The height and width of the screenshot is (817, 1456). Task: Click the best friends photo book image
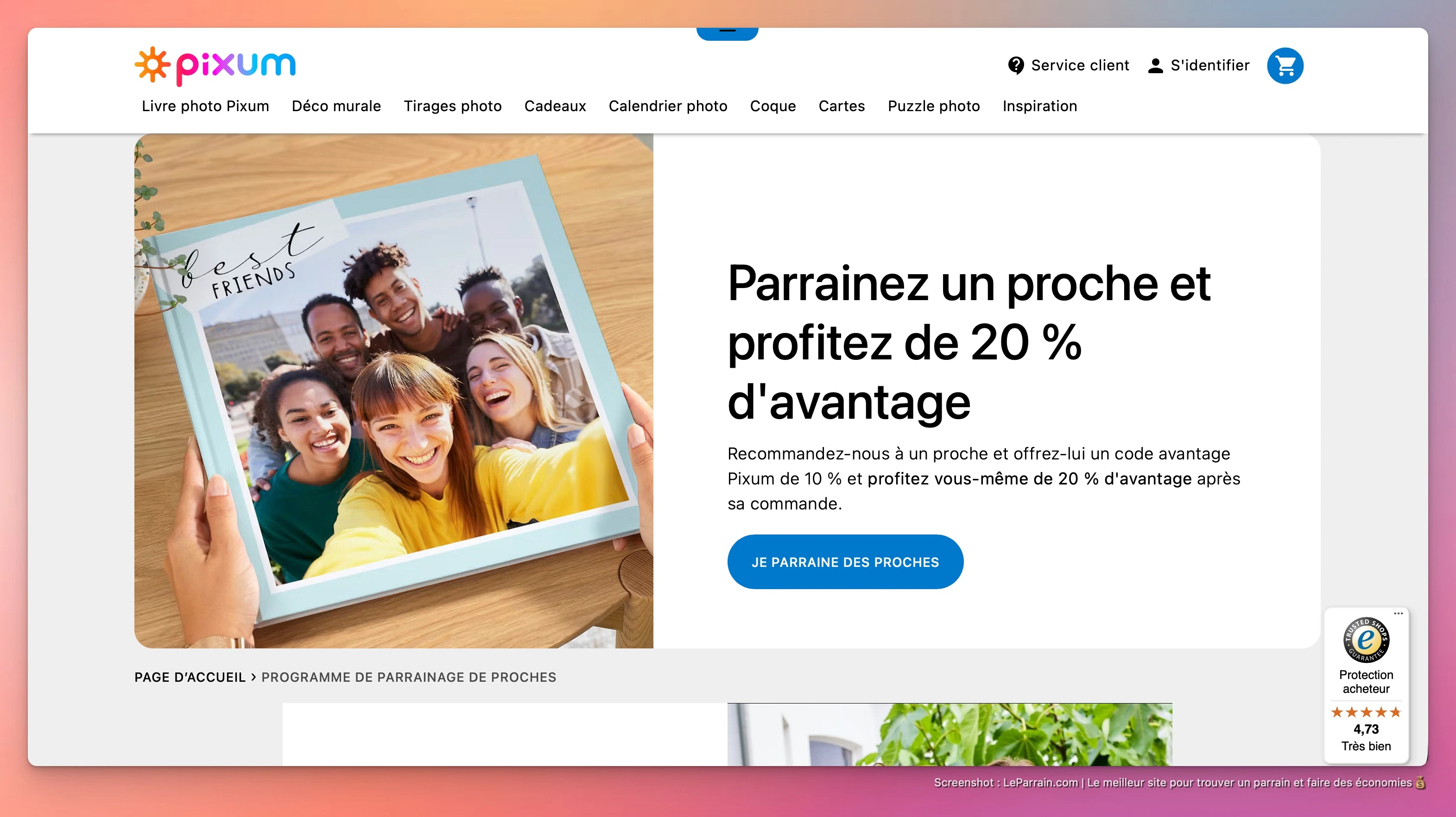(393, 391)
